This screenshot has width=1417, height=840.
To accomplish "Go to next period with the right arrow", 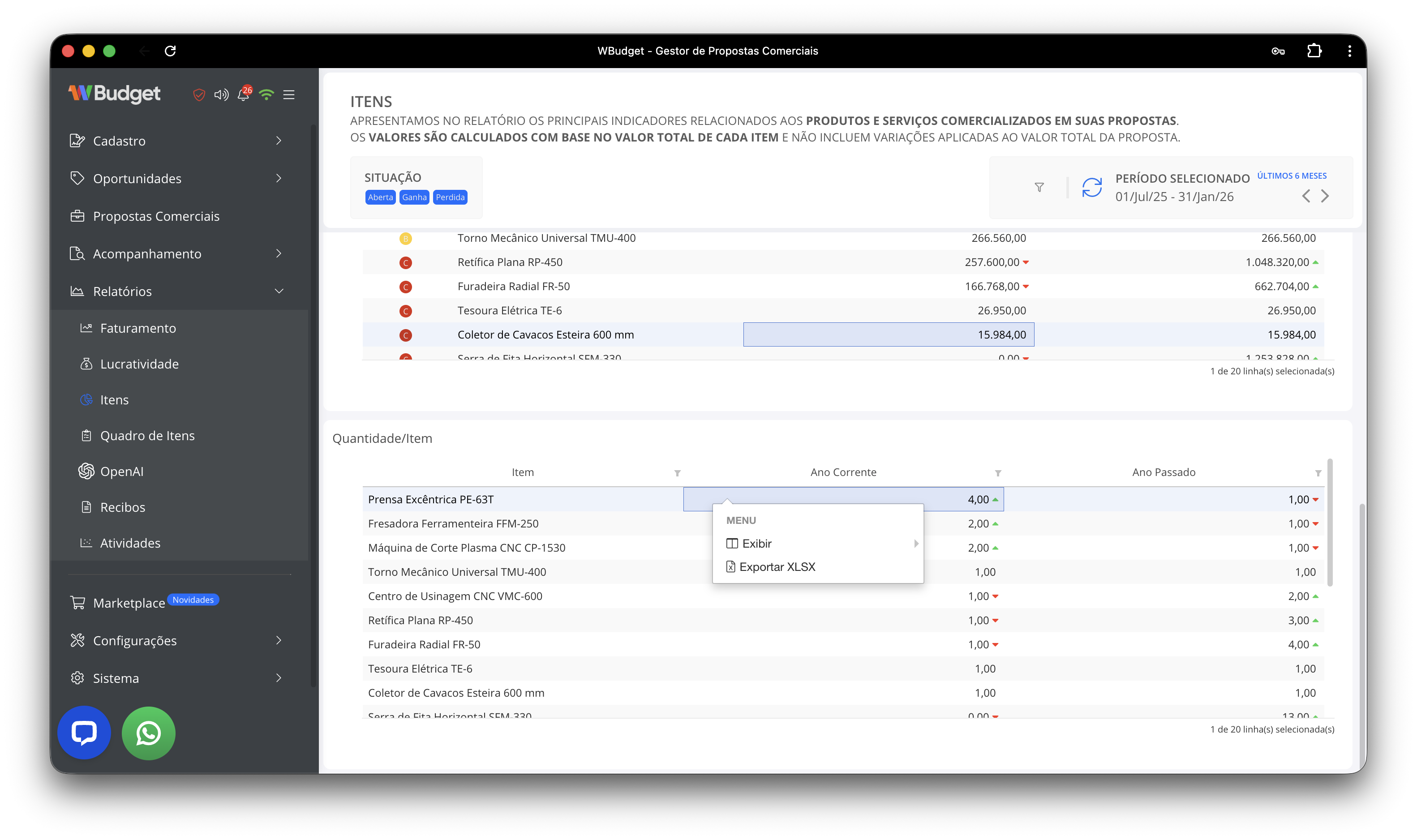I will tap(1325, 197).
